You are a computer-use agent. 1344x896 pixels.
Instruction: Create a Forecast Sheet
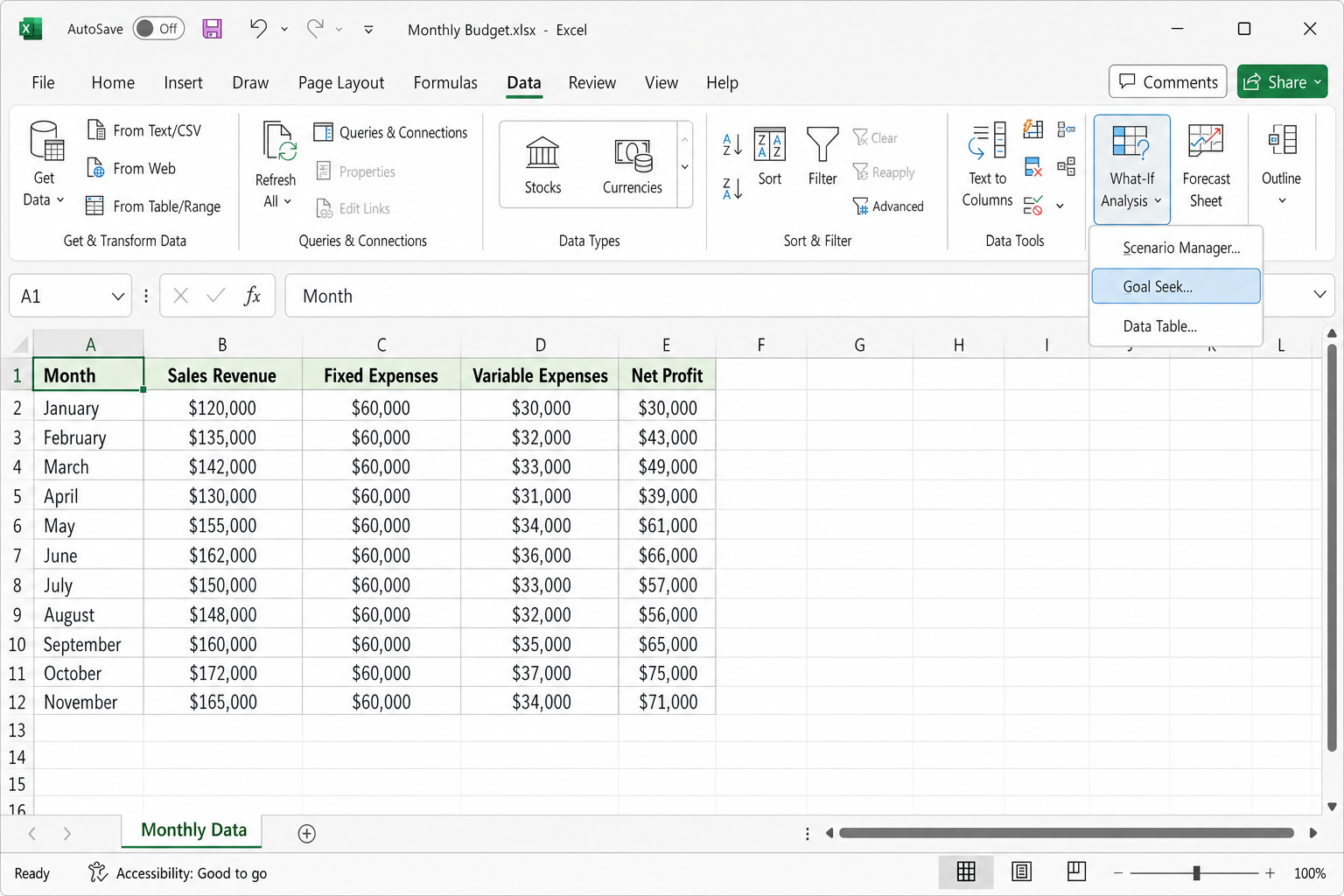pos(1206,164)
